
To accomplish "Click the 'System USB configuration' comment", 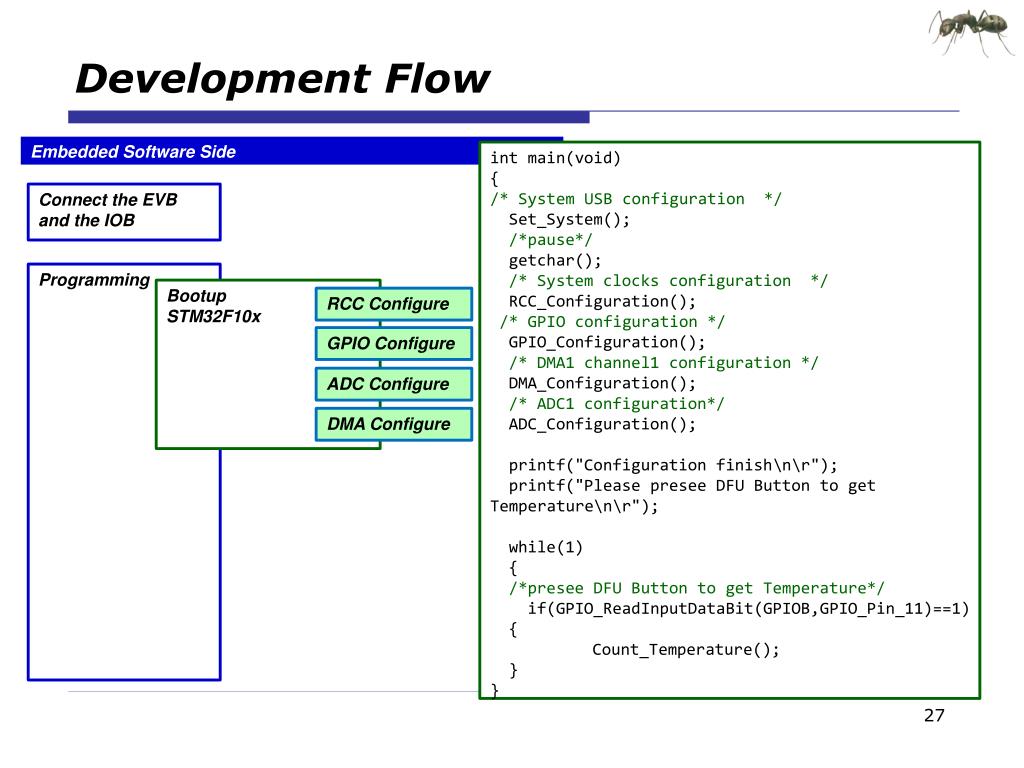I will point(636,199).
